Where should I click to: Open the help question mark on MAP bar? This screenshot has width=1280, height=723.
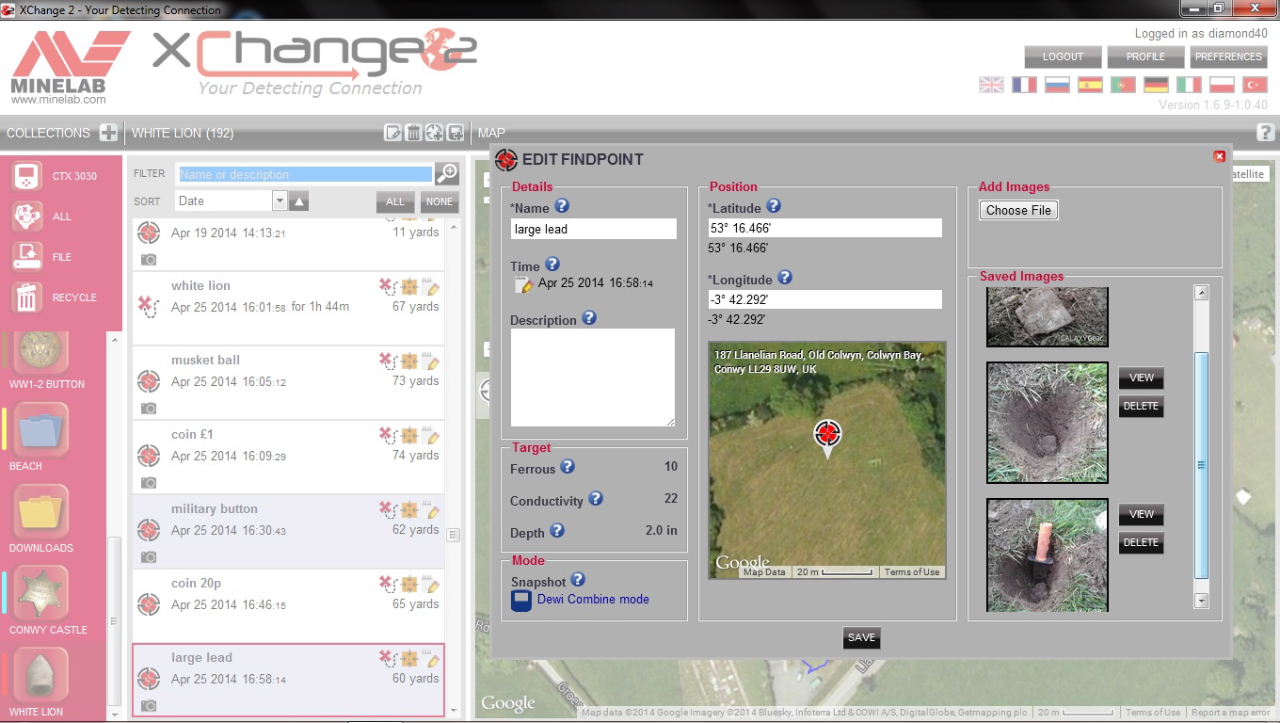pos(1265,133)
